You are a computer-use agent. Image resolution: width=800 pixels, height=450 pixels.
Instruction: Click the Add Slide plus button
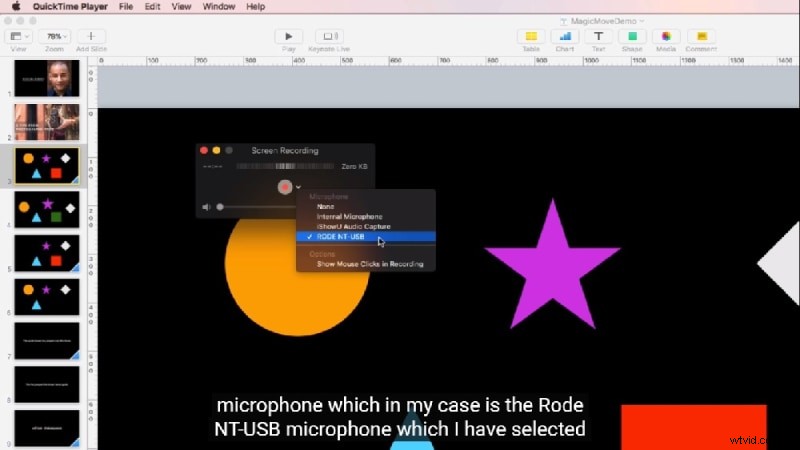click(x=91, y=36)
